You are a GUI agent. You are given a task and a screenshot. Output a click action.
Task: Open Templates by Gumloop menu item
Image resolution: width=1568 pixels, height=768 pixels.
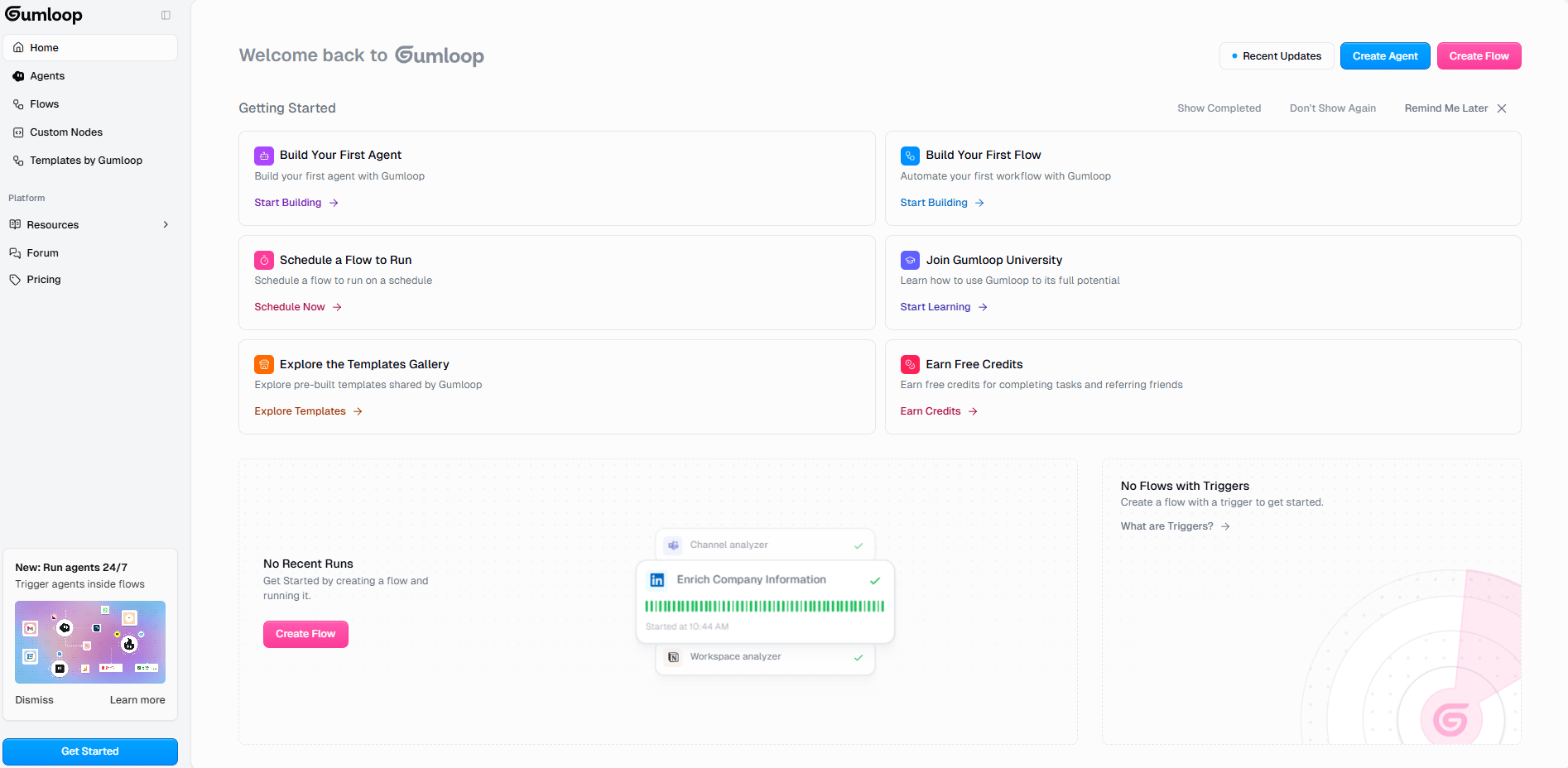pyautogui.click(x=90, y=161)
